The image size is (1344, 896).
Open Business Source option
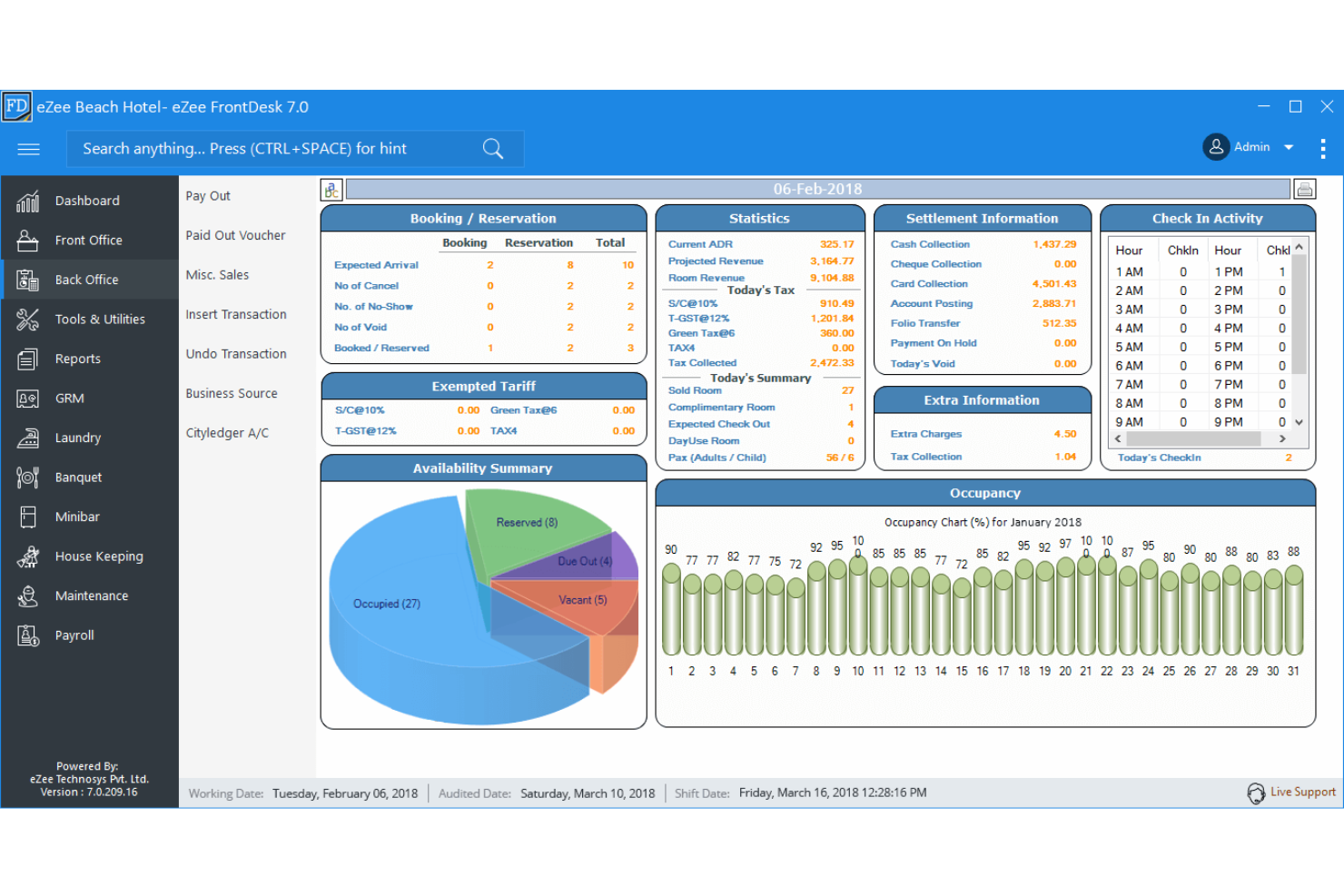[232, 393]
